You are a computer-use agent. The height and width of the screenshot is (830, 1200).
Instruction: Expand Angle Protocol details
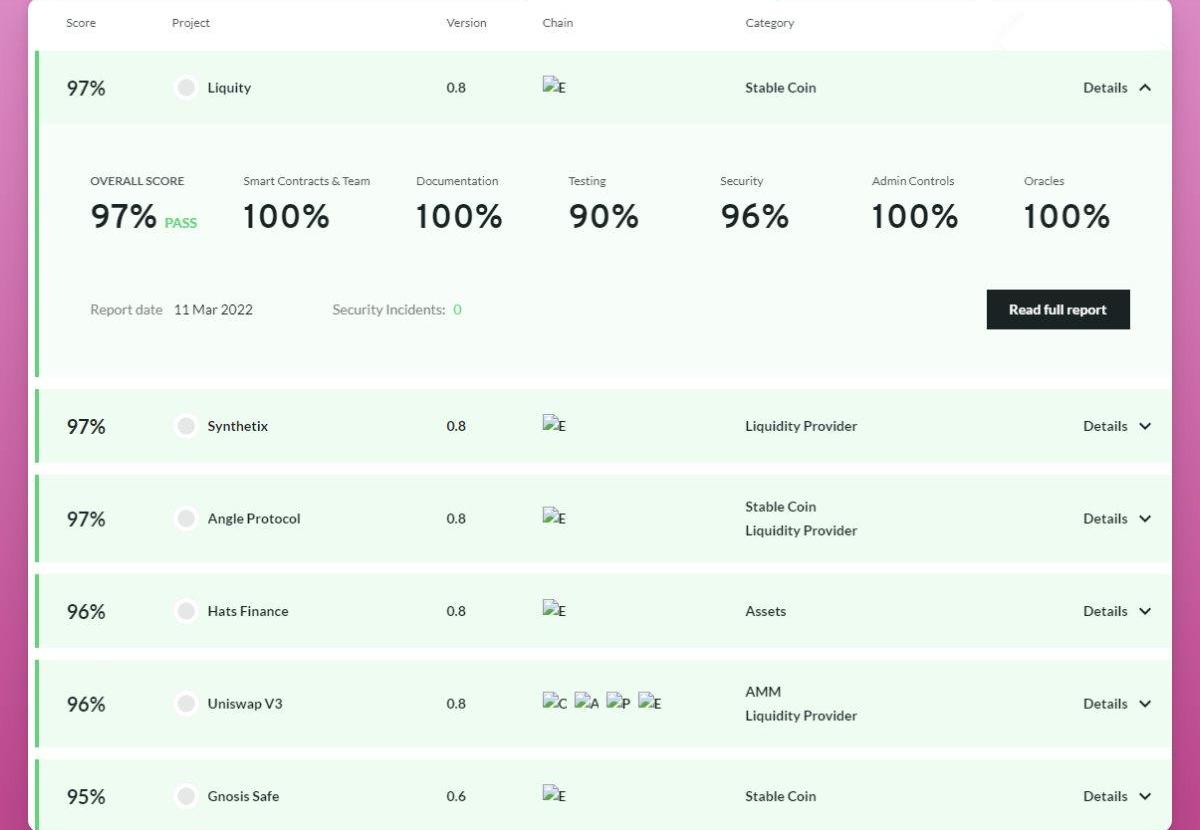(1117, 519)
